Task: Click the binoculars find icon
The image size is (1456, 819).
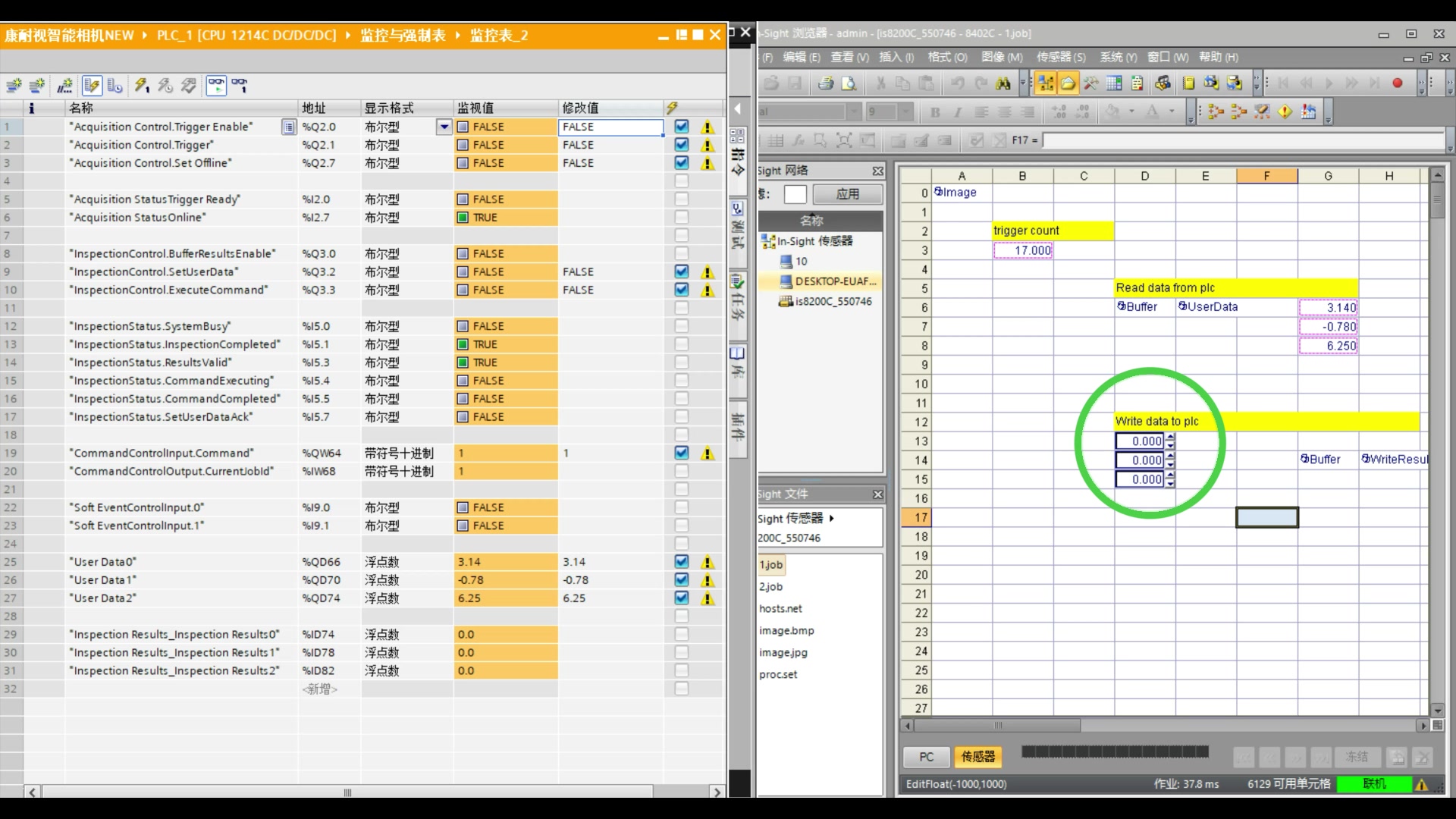Action: (x=1003, y=84)
